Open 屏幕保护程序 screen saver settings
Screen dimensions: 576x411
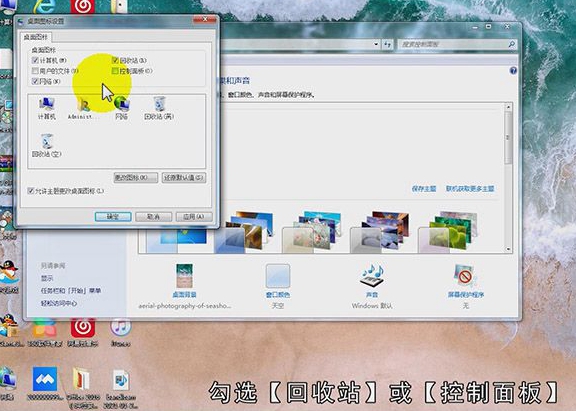465,280
